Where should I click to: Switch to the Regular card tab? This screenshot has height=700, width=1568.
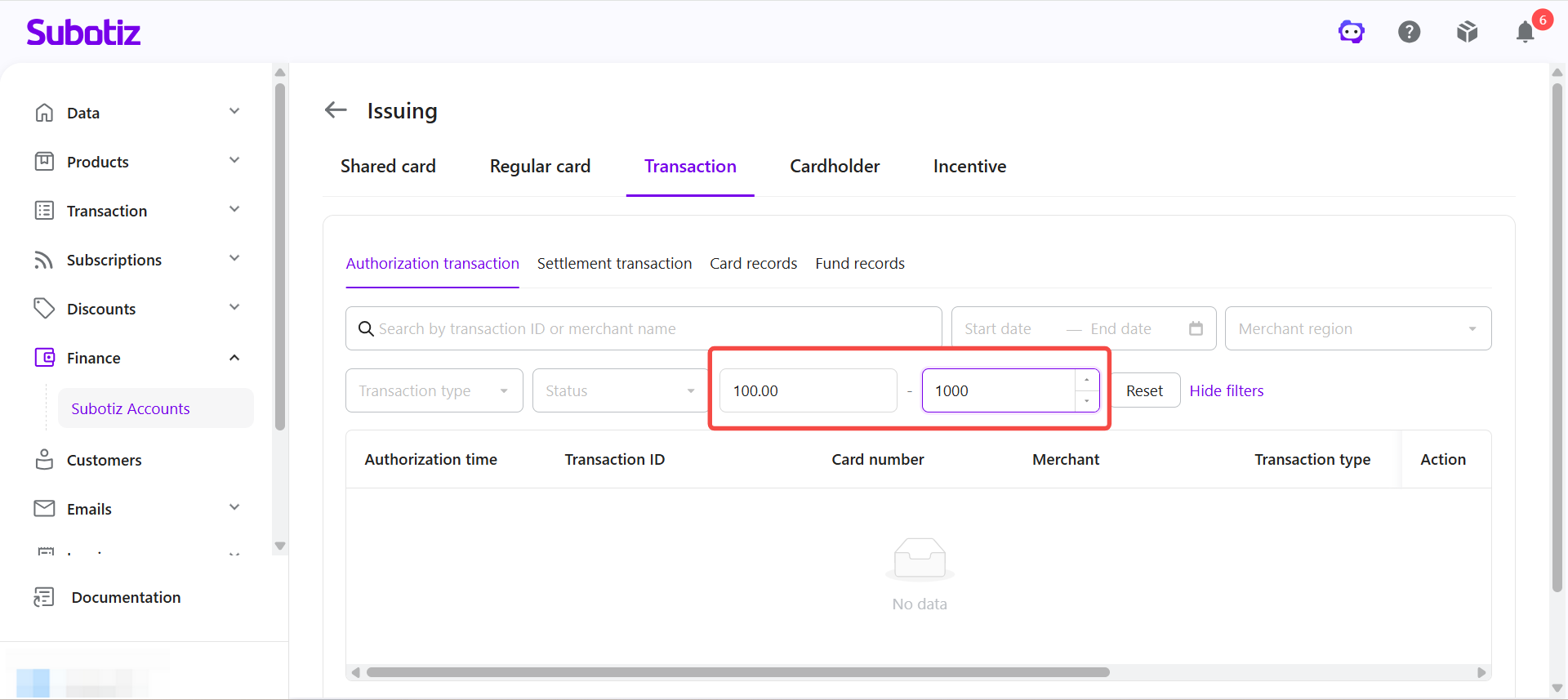coord(540,167)
